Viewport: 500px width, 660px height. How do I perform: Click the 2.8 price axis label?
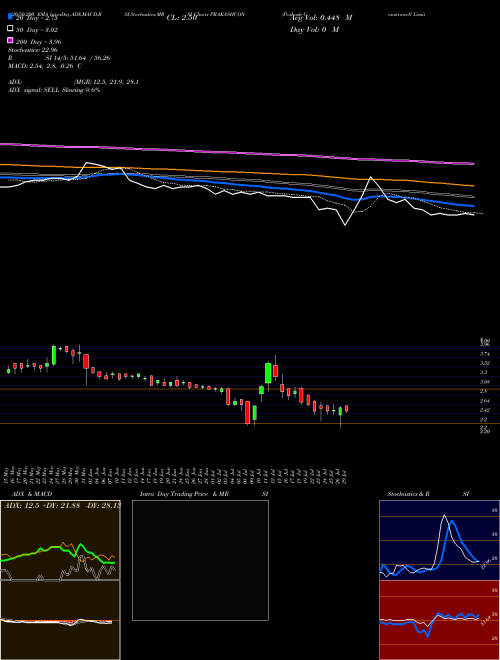(484, 391)
